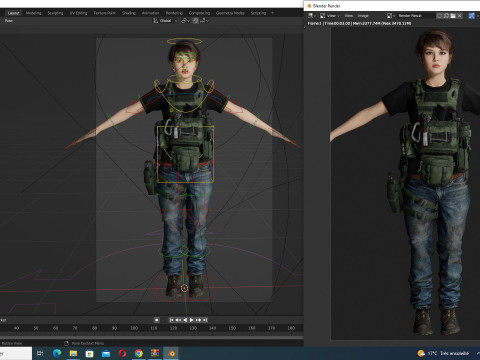Viewport: 480px width, 360px height.
Task: Play the animation in reverse
Action: pyautogui.click(x=185, y=320)
